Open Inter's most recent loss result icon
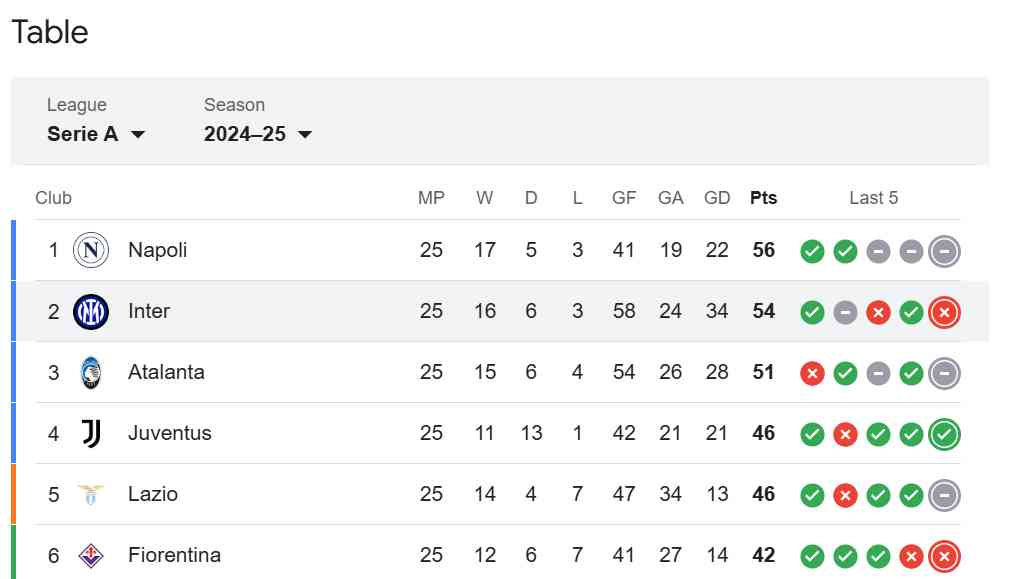The image size is (1010, 579). pos(944,312)
